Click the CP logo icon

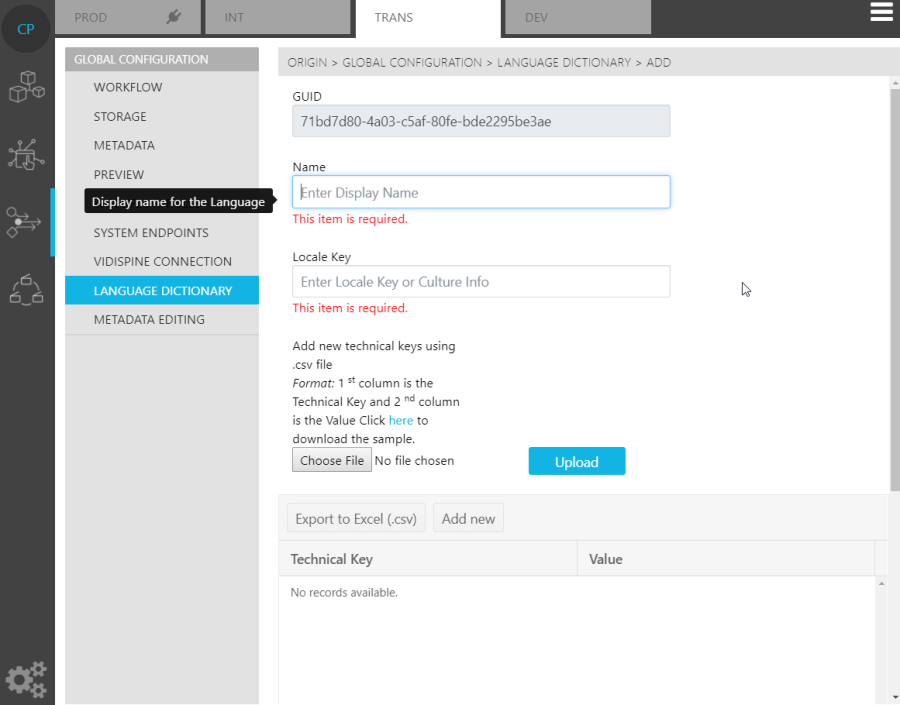[26, 29]
